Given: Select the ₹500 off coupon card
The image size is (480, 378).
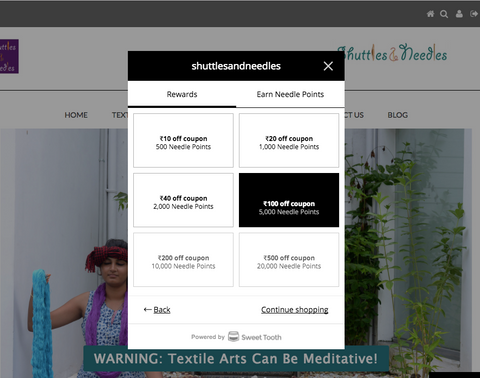Looking at the screenshot, I should [289, 260].
